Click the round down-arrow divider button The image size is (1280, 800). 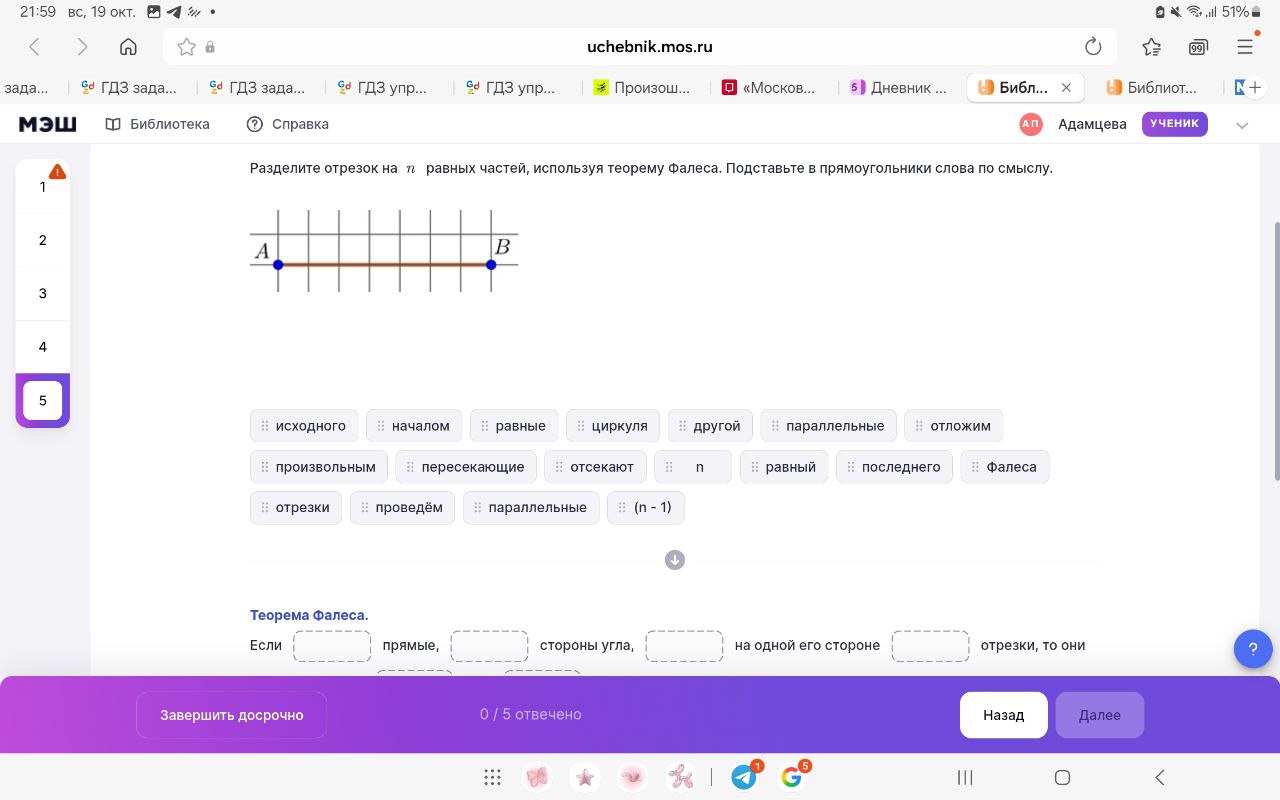(x=675, y=560)
